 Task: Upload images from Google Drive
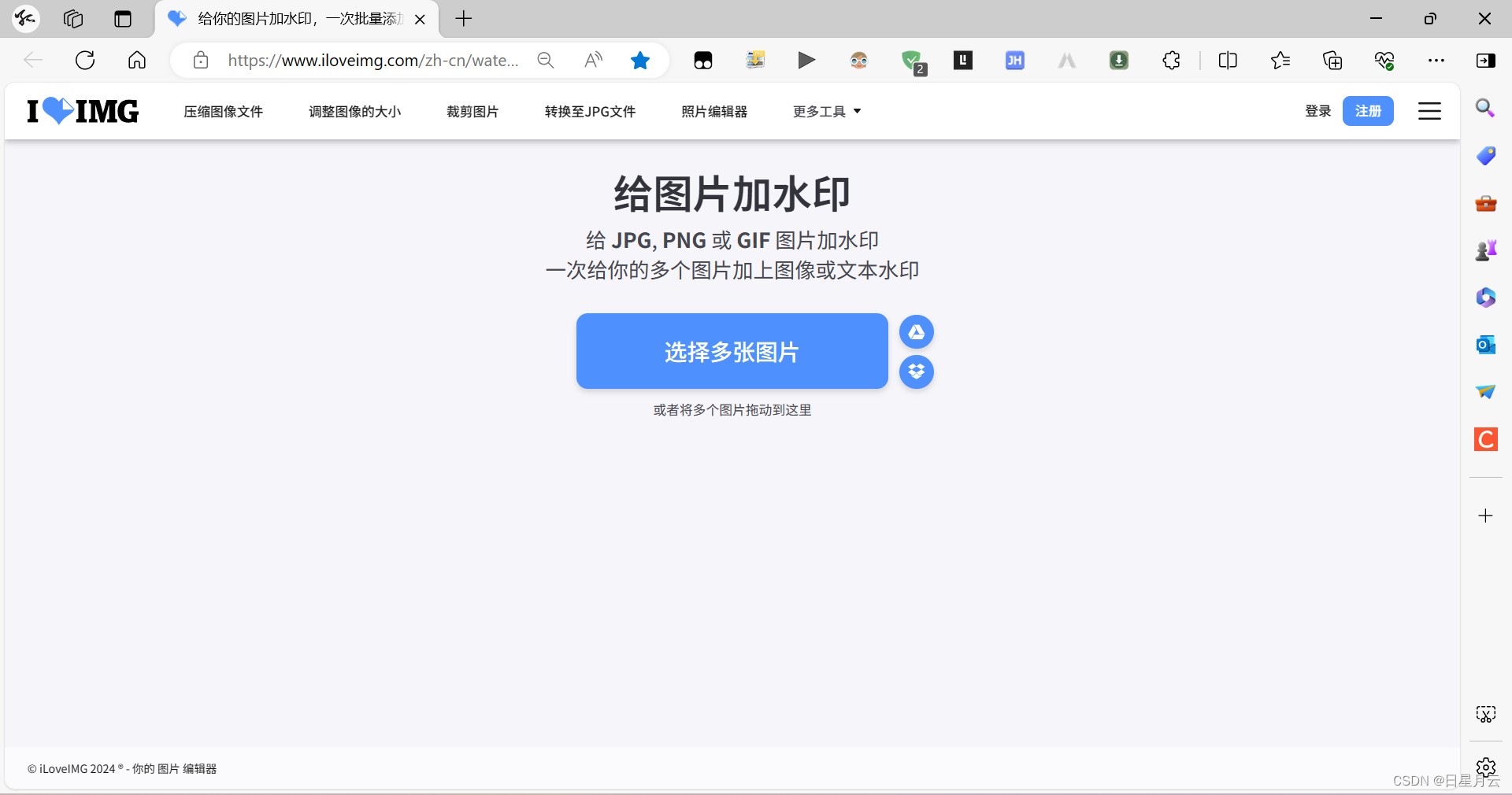click(x=916, y=332)
